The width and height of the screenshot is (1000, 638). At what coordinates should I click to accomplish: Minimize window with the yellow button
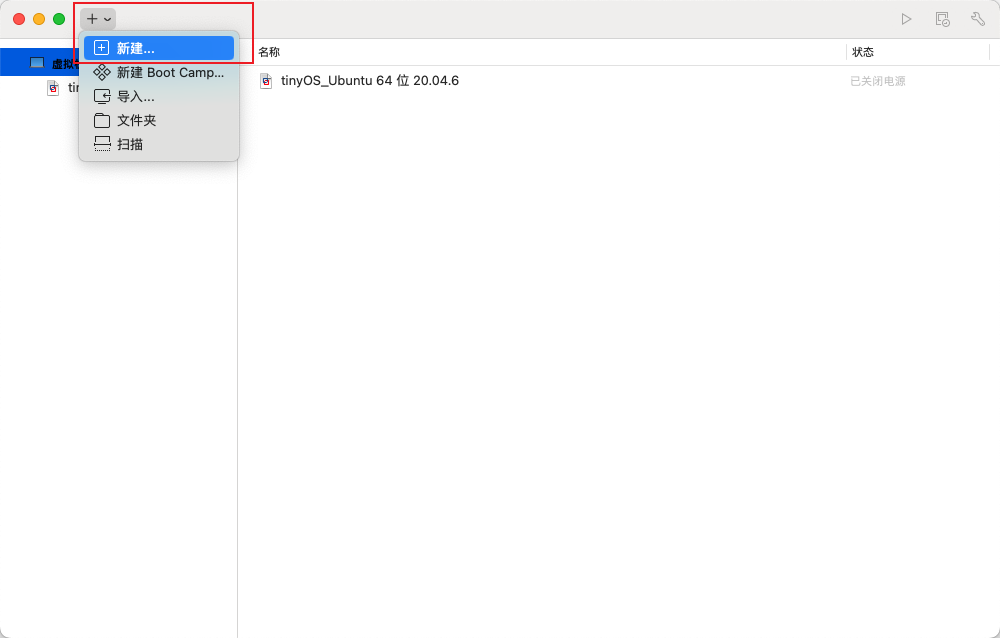click(x=39, y=19)
